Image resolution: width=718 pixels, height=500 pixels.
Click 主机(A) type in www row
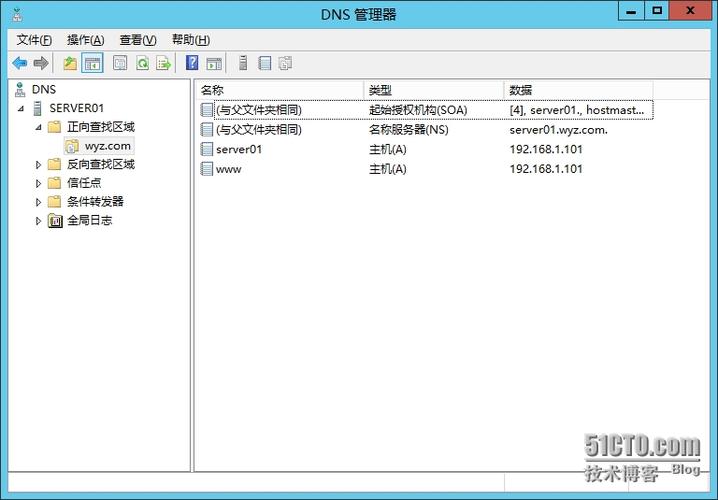click(x=387, y=169)
